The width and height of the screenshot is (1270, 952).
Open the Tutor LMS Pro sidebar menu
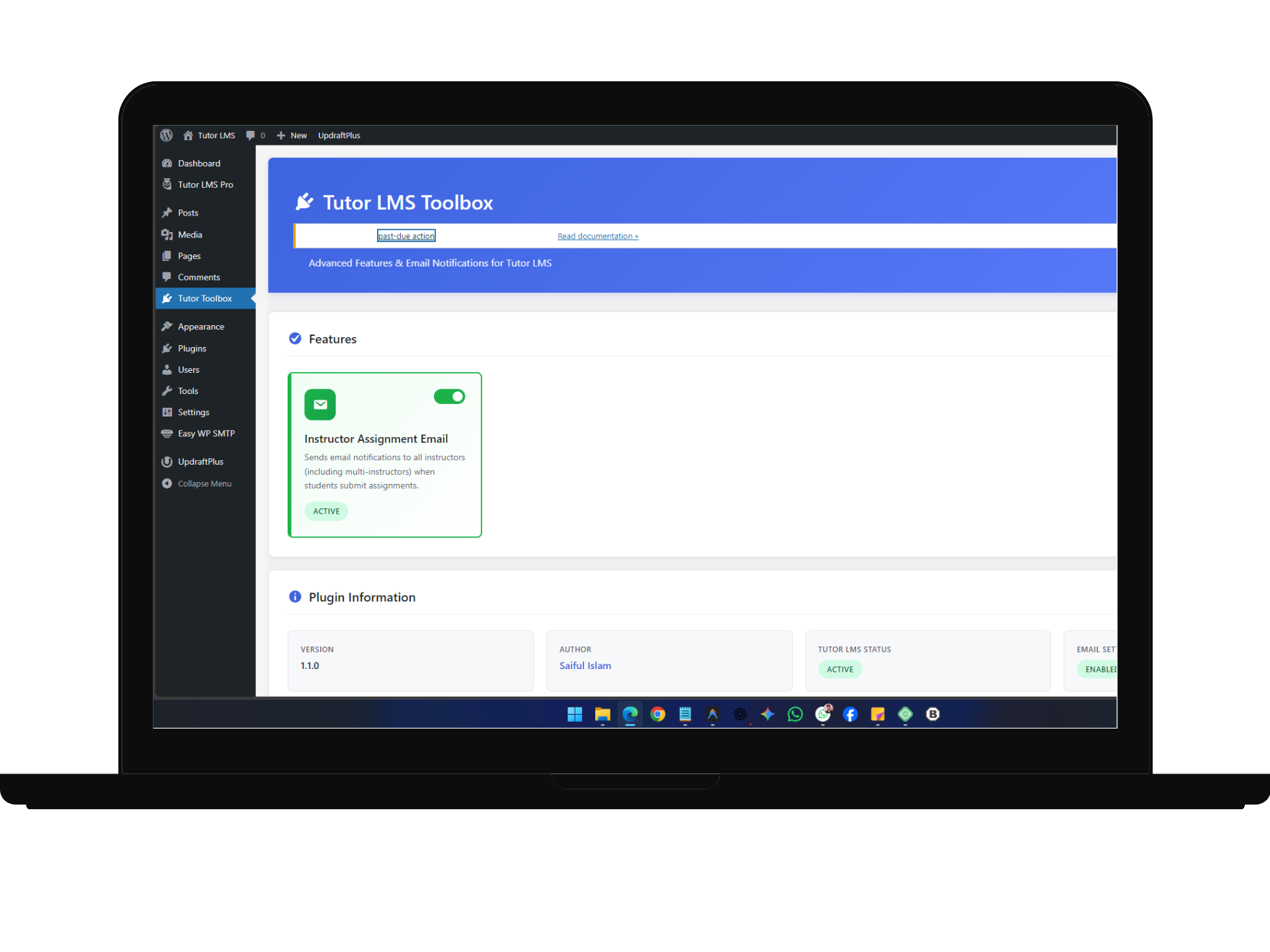205,184
